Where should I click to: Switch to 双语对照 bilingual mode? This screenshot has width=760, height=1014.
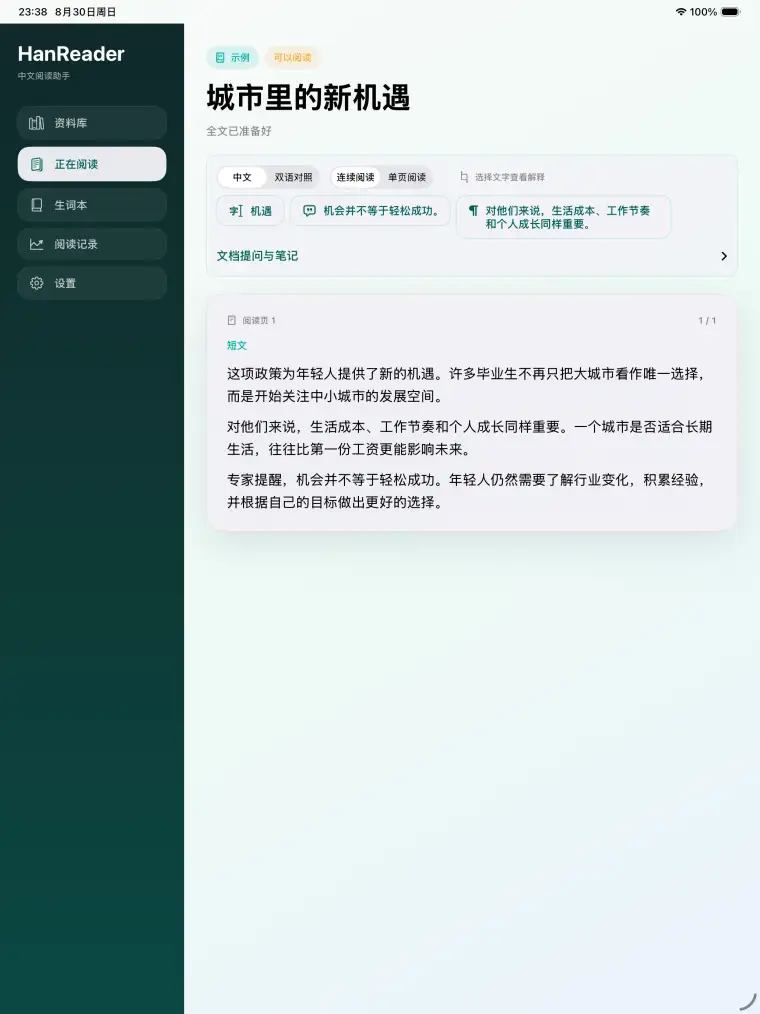click(293, 177)
